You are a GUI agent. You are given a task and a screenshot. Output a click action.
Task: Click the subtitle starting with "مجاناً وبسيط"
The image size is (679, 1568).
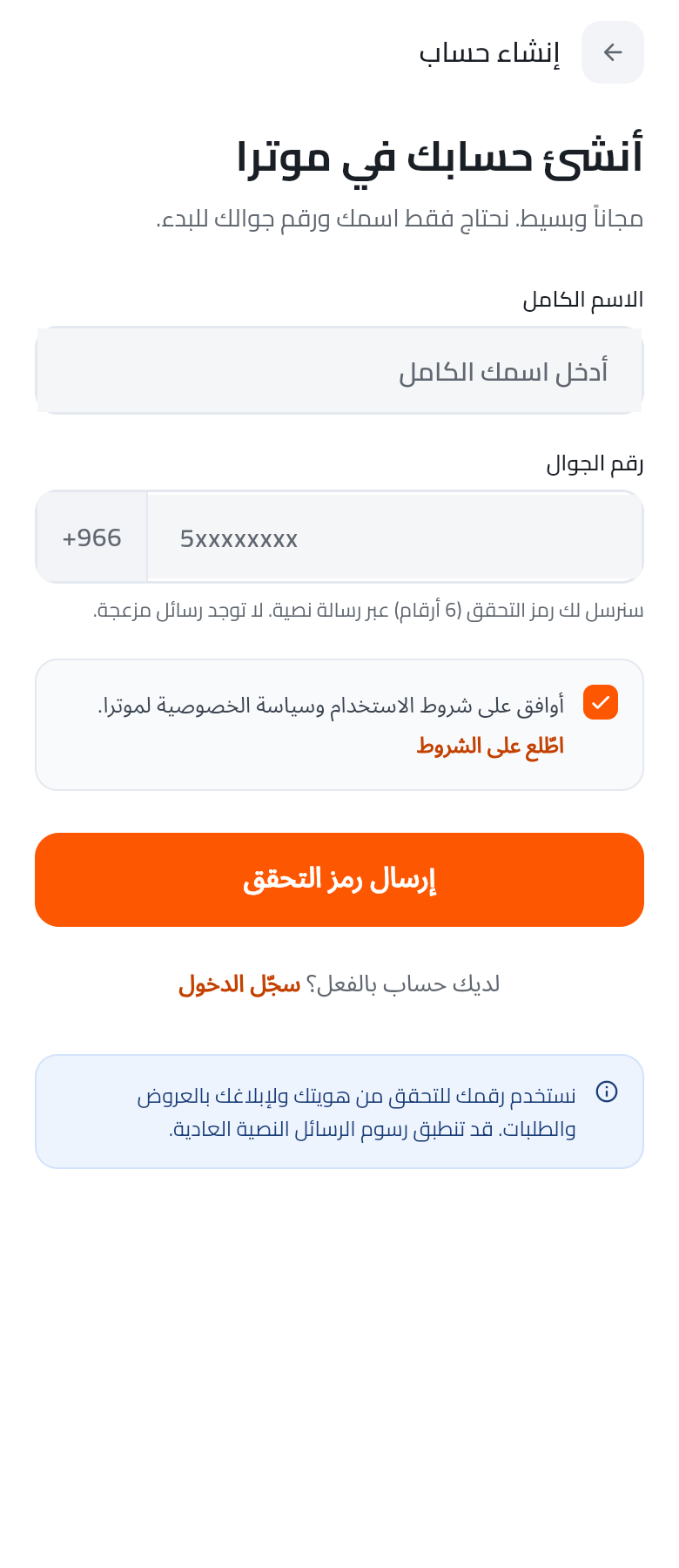pos(400,218)
